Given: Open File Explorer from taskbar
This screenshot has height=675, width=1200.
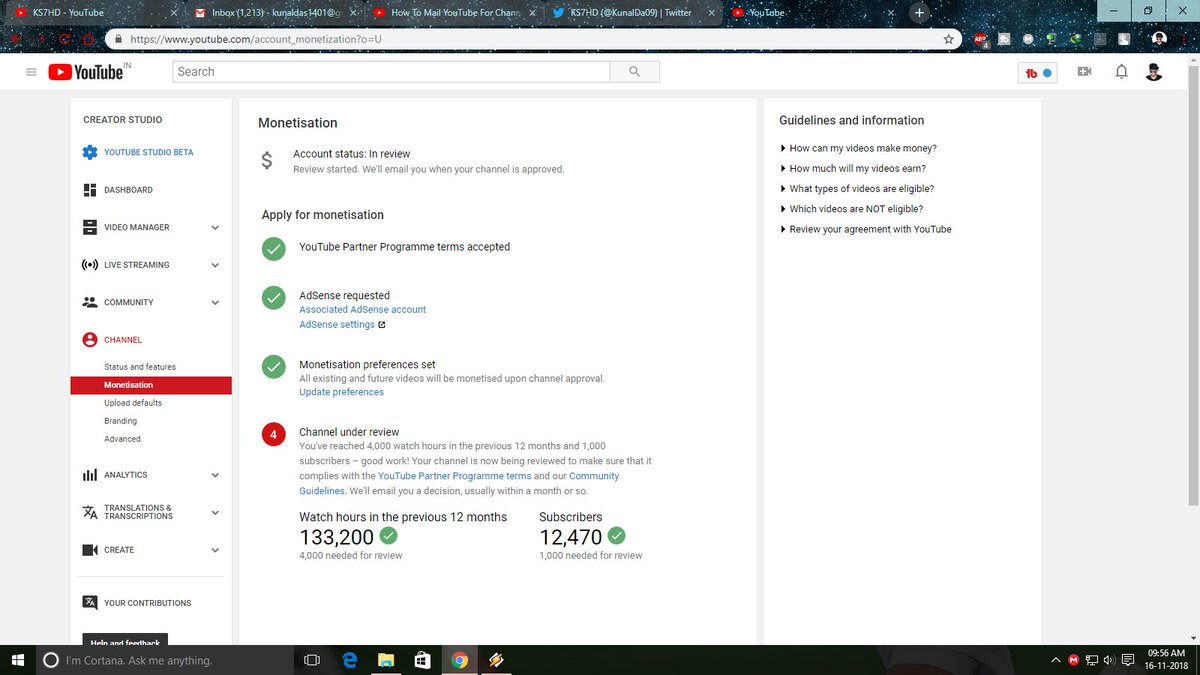Looking at the screenshot, I should 386,660.
